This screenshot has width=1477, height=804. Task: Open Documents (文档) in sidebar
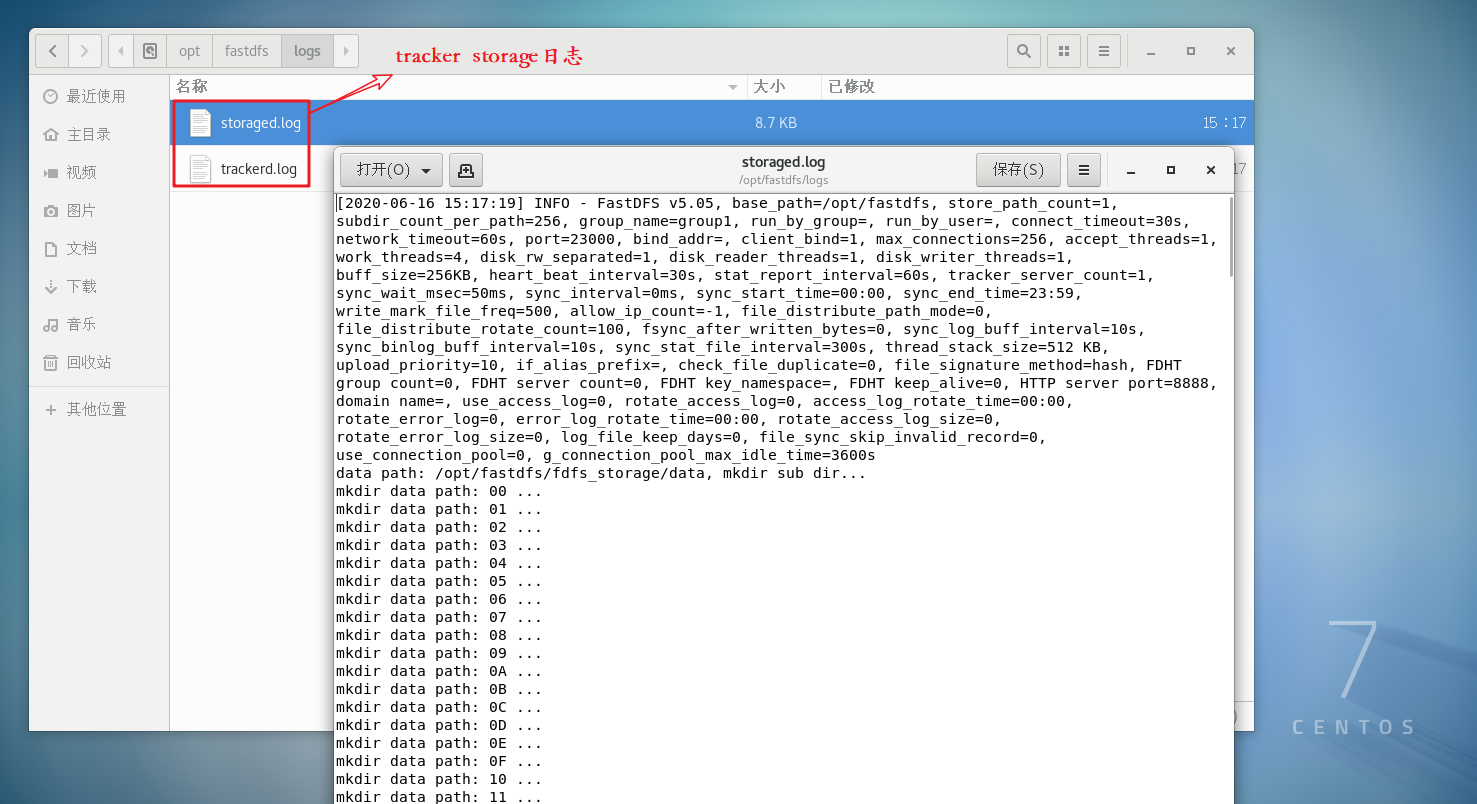coord(99,248)
